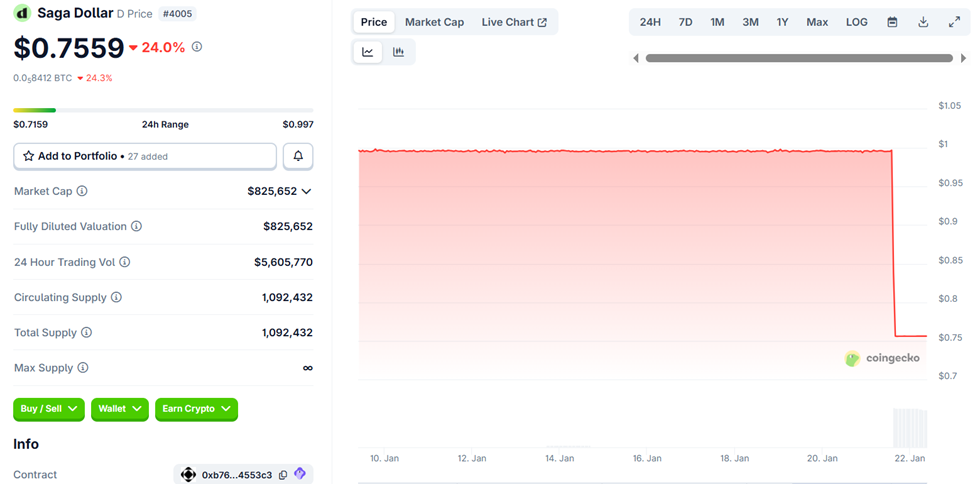Select the Price chart tab

point(374,22)
